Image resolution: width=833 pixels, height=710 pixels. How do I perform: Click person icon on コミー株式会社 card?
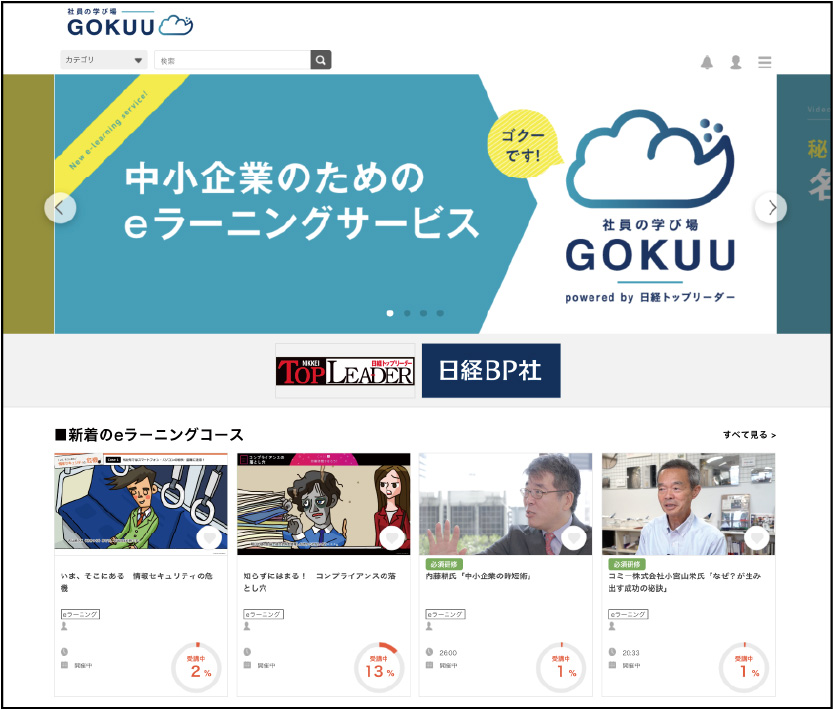pyautogui.click(x=612, y=627)
